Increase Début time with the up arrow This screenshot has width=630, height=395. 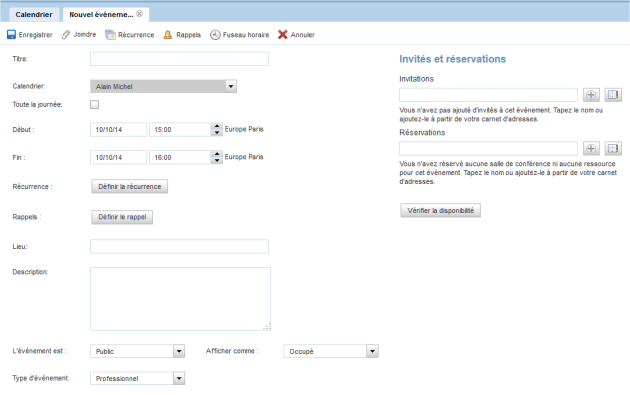click(x=217, y=126)
